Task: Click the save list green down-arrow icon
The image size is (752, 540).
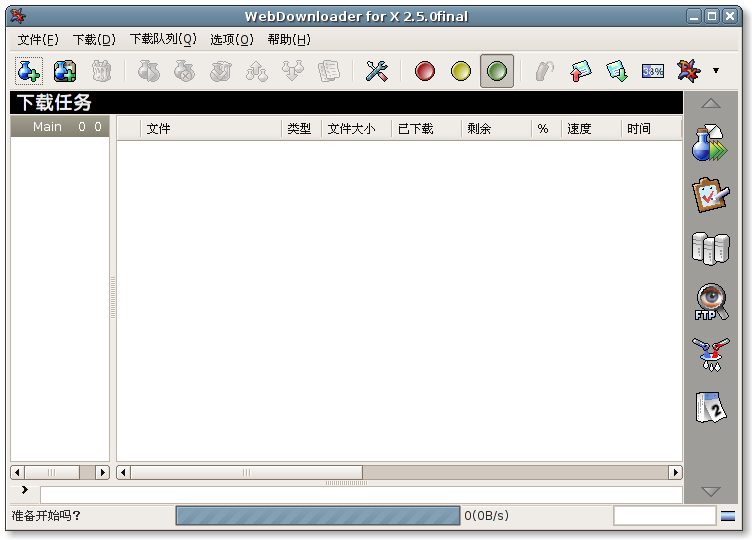Action: (x=617, y=71)
